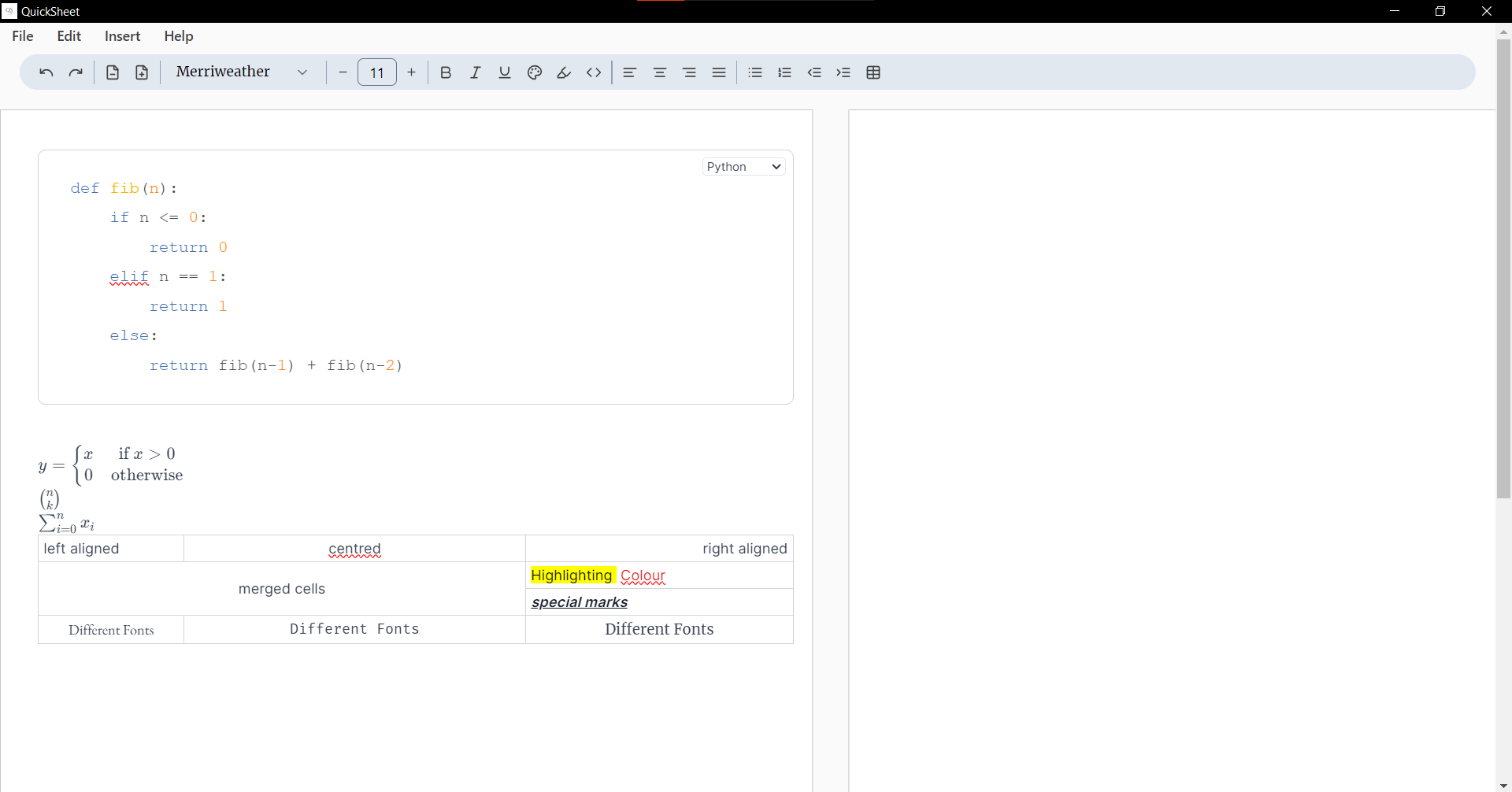Click the remove page icon
The width and height of the screenshot is (1512, 792).
(x=113, y=72)
